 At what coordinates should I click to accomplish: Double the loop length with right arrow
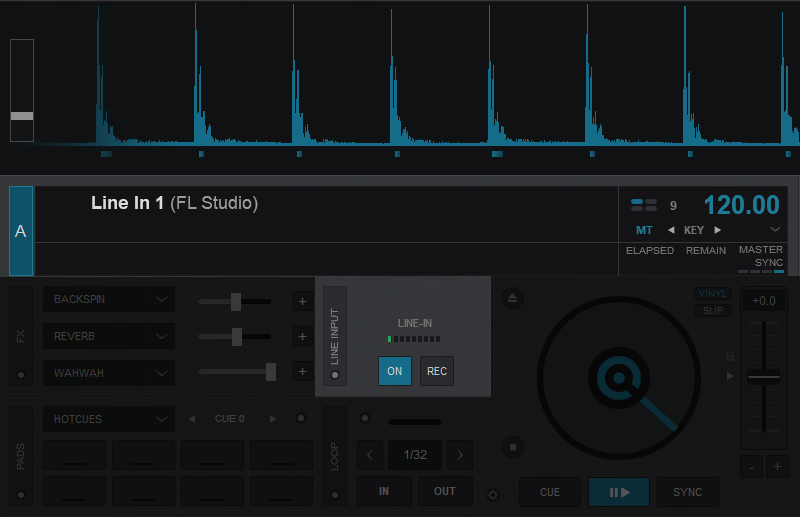pyautogui.click(x=460, y=455)
